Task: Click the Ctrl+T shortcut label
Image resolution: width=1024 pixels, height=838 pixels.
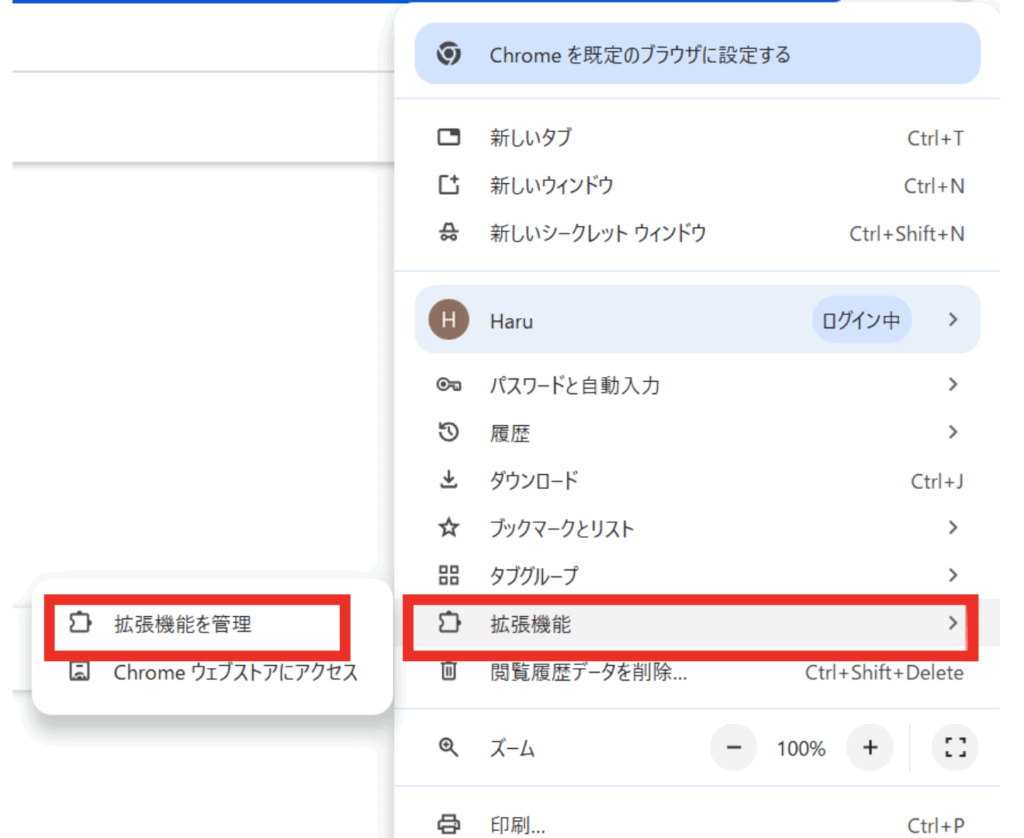Action: tap(935, 138)
